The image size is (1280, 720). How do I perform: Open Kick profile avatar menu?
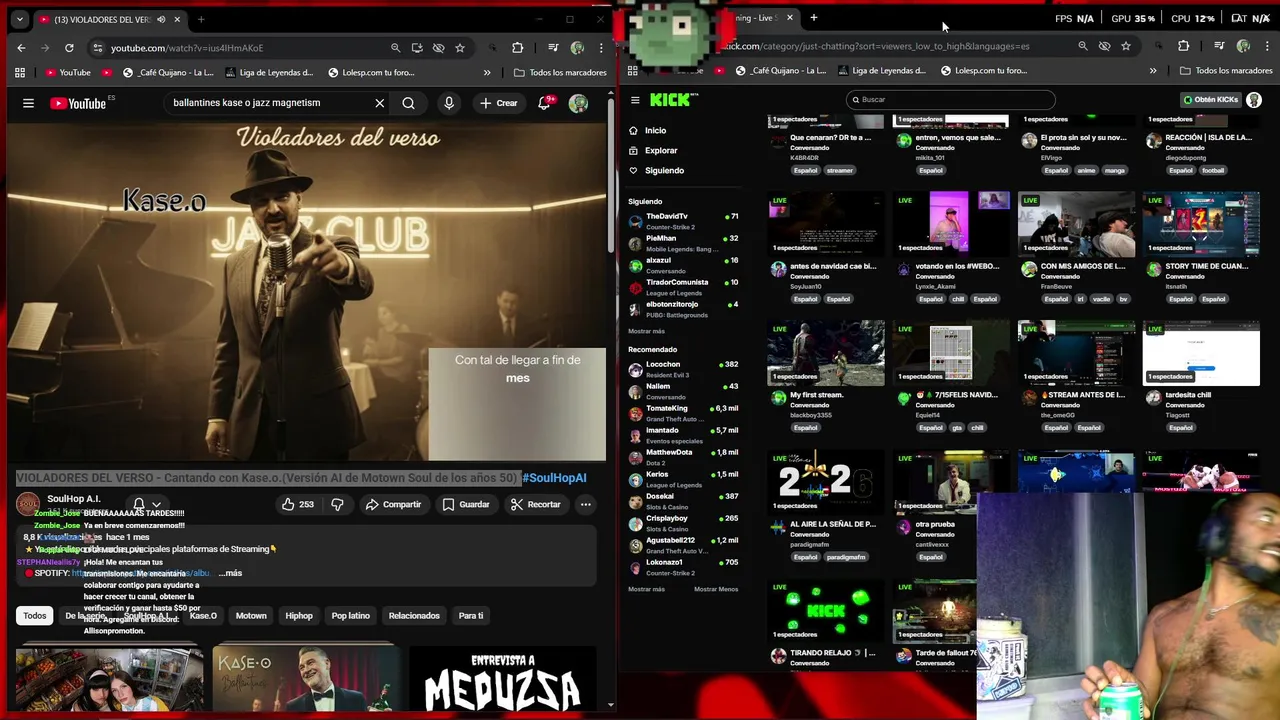[1254, 100]
